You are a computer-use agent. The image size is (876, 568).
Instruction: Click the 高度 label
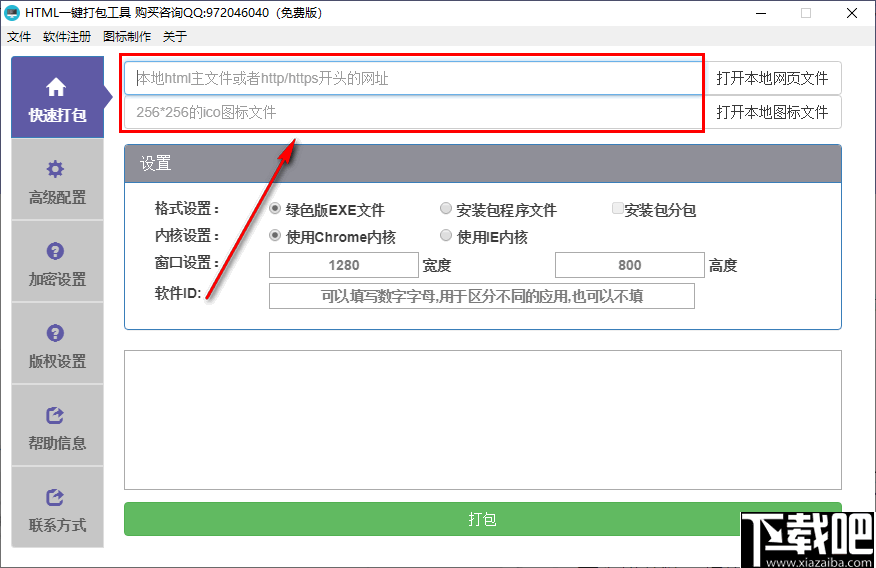(x=723, y=265)
